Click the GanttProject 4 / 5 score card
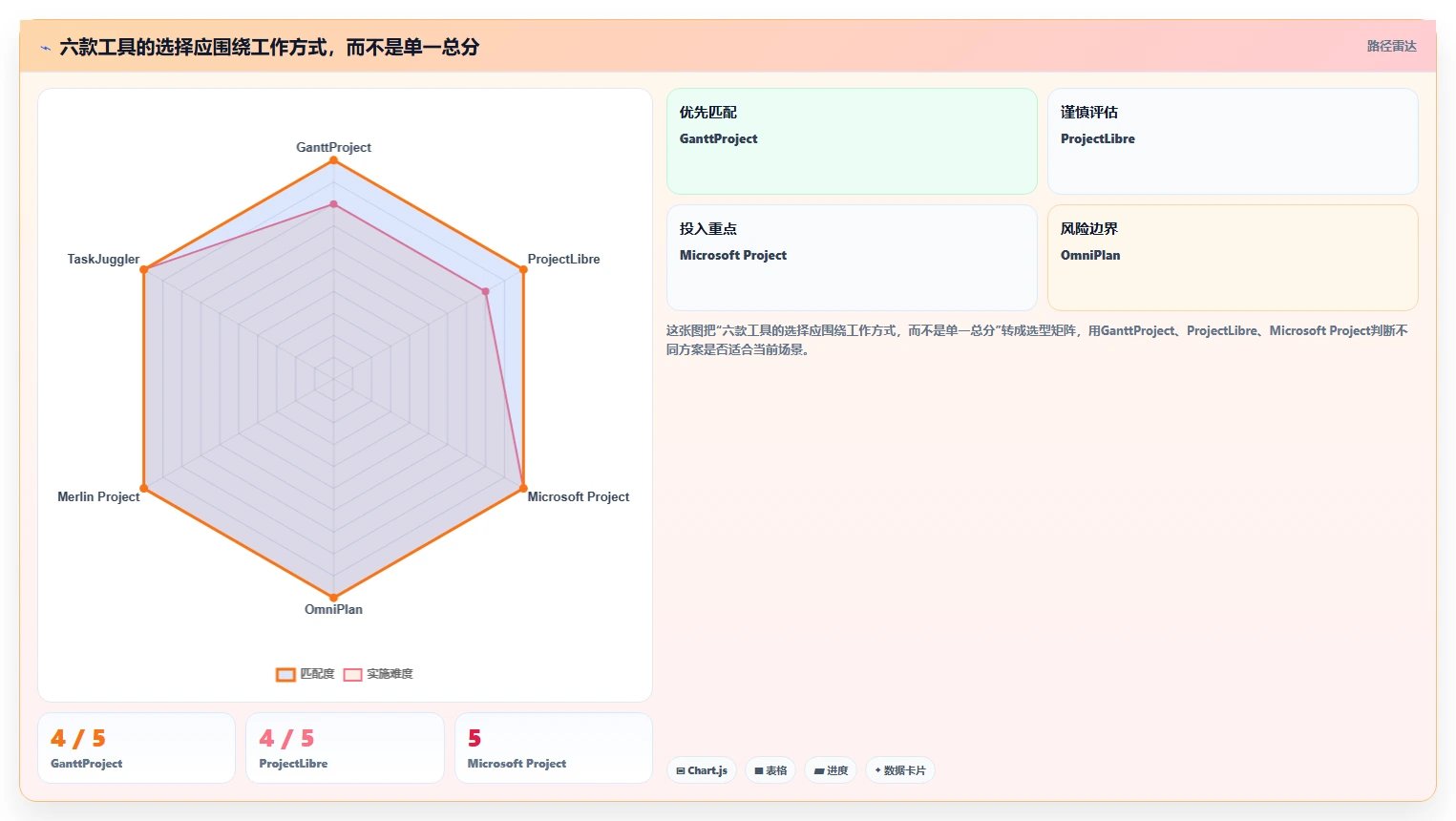The height and width of the screenshot is (821, 1456). tap(137, 748)
